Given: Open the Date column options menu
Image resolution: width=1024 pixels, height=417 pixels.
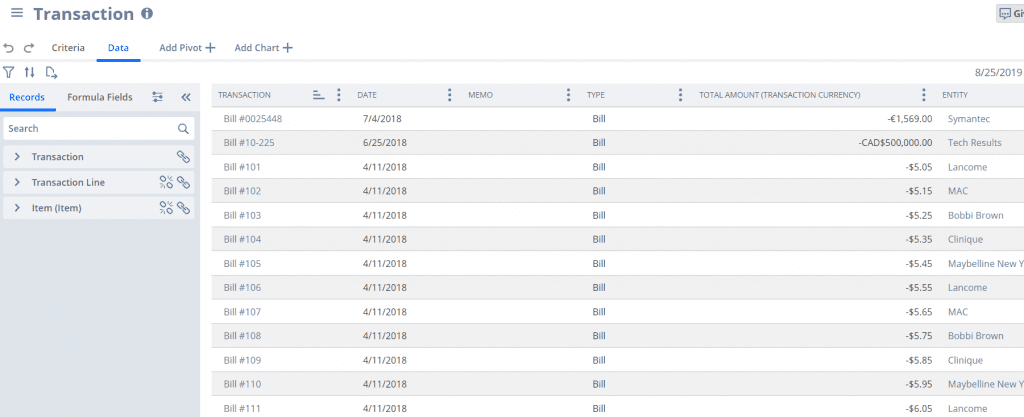Looking at the screenshot, I should tap(449, 95).
